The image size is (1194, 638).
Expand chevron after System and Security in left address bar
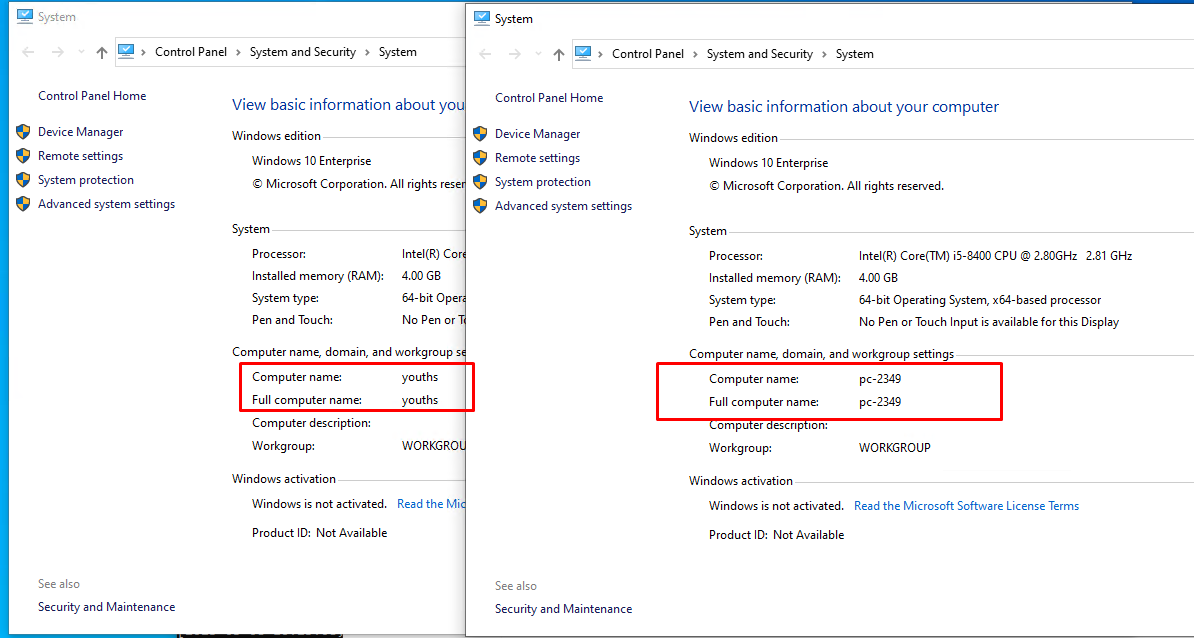[367, 52]
